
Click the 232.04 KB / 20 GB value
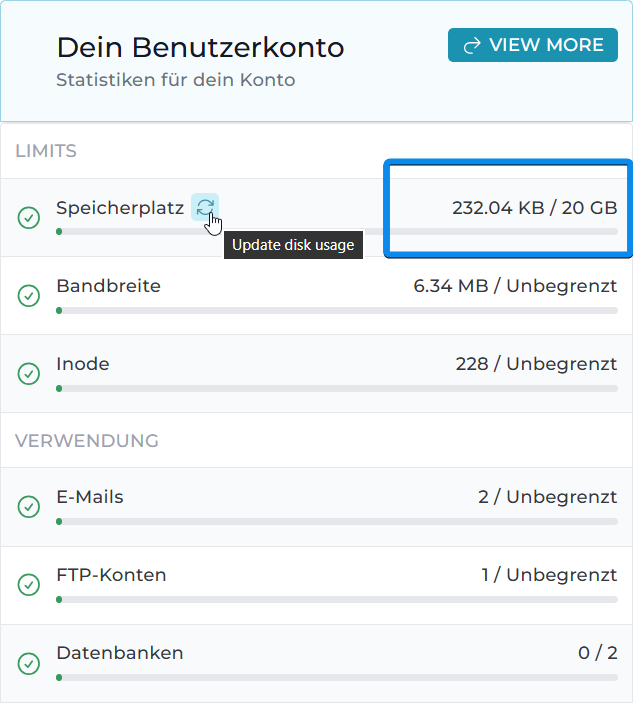coord(534,208)
